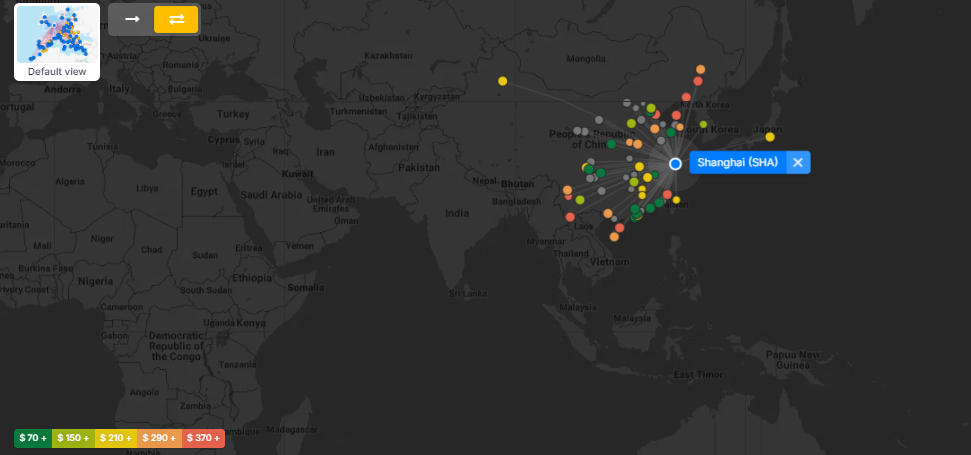
Task: Select the isolated yellow dot near Kyrgyzstan
Action: coord(502,81)
